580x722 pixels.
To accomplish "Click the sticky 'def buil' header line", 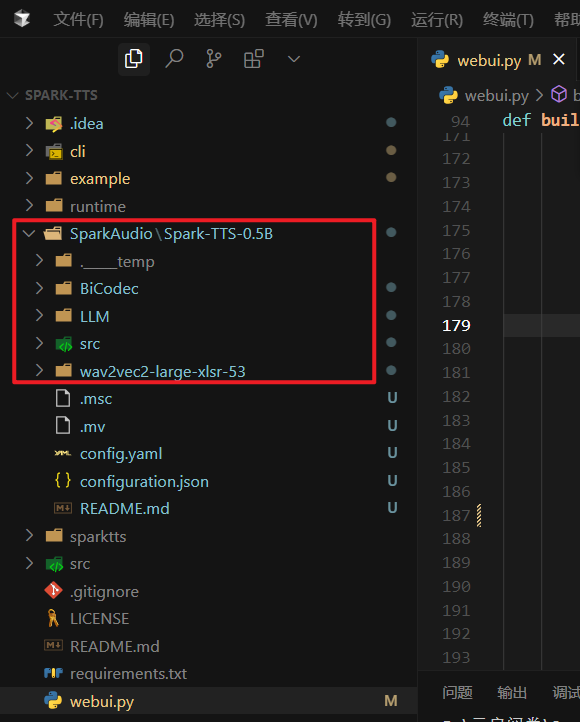I will (x=541, y=121).
